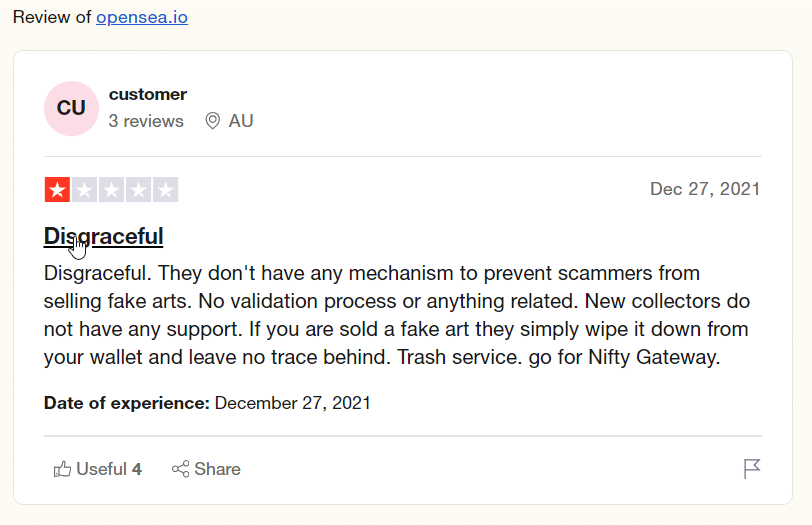The image size is (812, 525).
Task: Click the third gray star
Action: pyautogui.click(x=111, y=190)
